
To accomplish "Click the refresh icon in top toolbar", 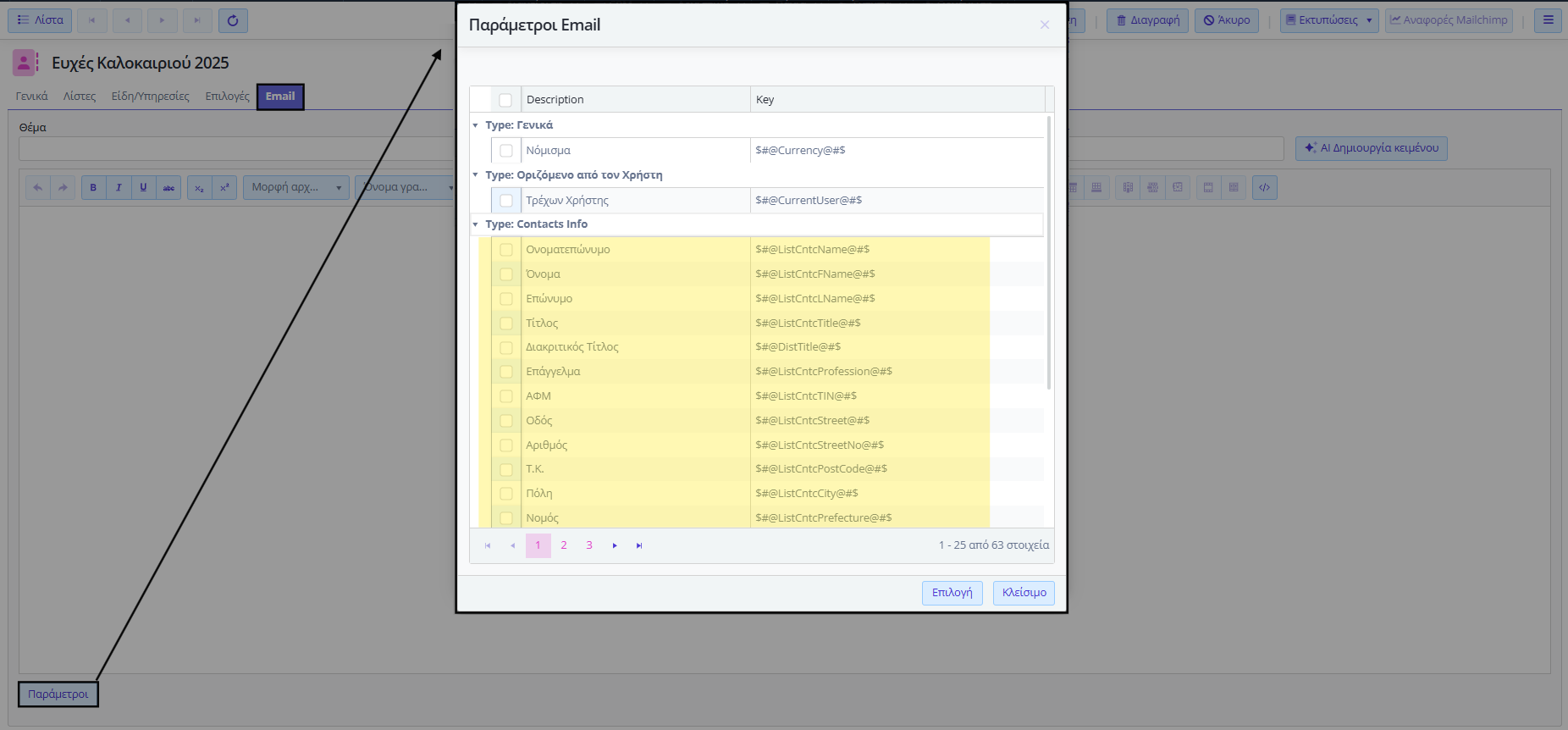I will [x=233, y=20].
